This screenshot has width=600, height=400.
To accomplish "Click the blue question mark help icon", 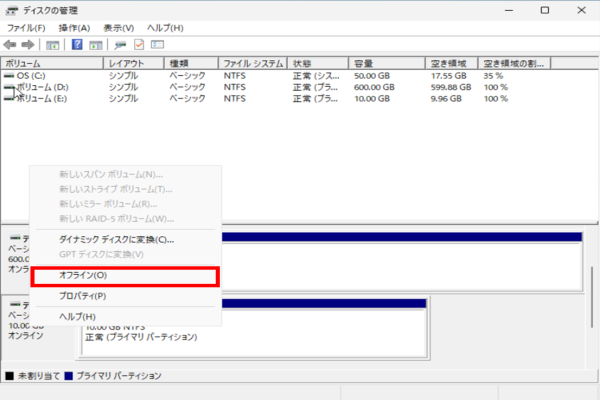I will coord(77,45).
